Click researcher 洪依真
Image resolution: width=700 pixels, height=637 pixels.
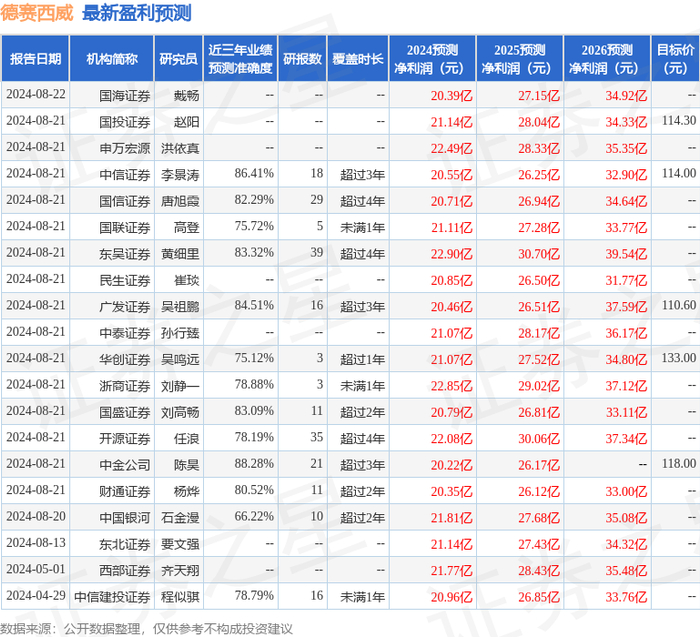[x=180, y=148]
